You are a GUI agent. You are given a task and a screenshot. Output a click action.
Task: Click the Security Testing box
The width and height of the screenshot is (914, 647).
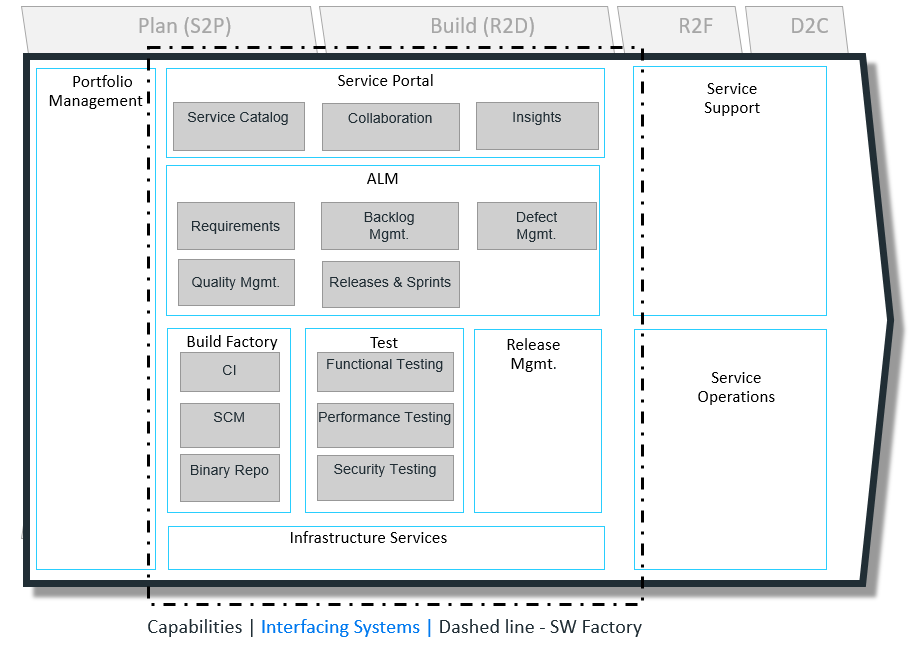click(x=385, y=477)
